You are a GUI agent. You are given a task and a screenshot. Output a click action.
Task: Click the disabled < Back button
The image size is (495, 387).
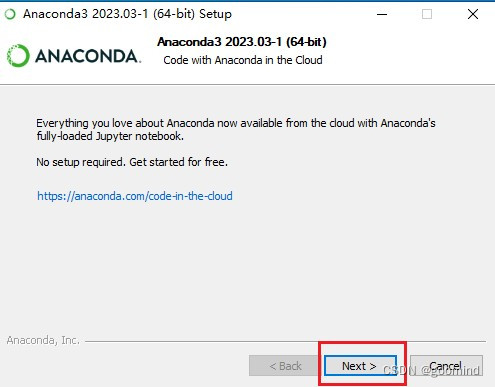pyautogui.click(x=285, y=366)
